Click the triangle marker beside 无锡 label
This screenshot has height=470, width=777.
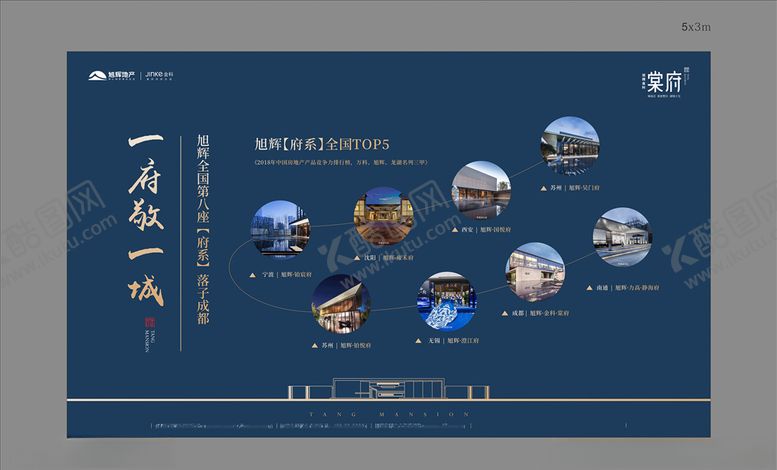click(x=419, y=341)
